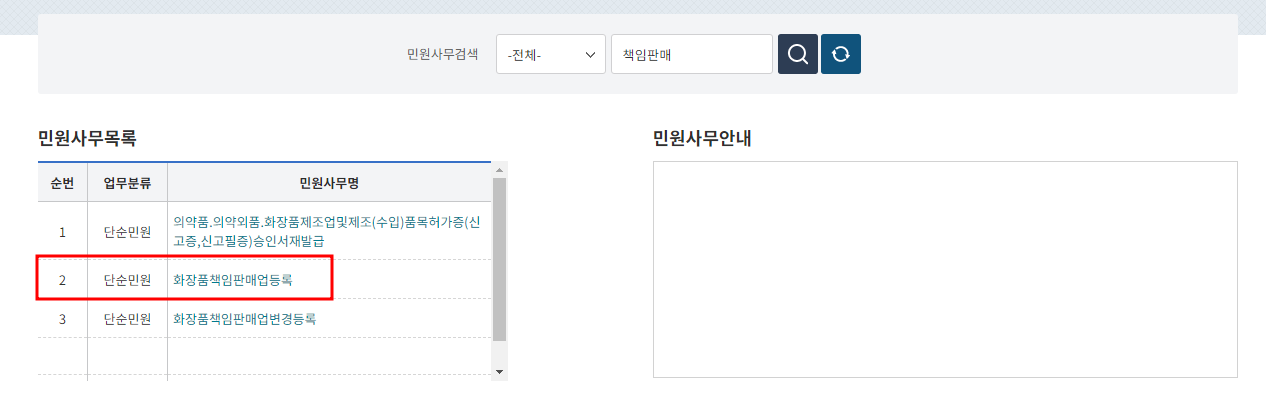1266x411 pixels.
Task: Click the list scrollbar down arrow
Action: [x=500, y=371]
